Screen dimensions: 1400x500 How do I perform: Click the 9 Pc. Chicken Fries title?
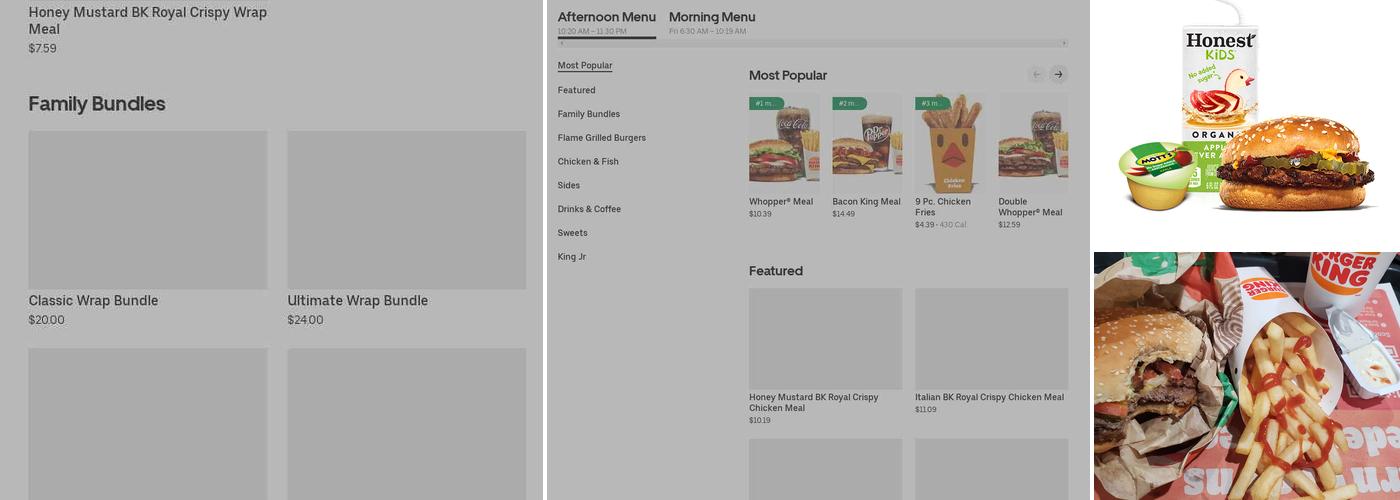pos(943,207)
